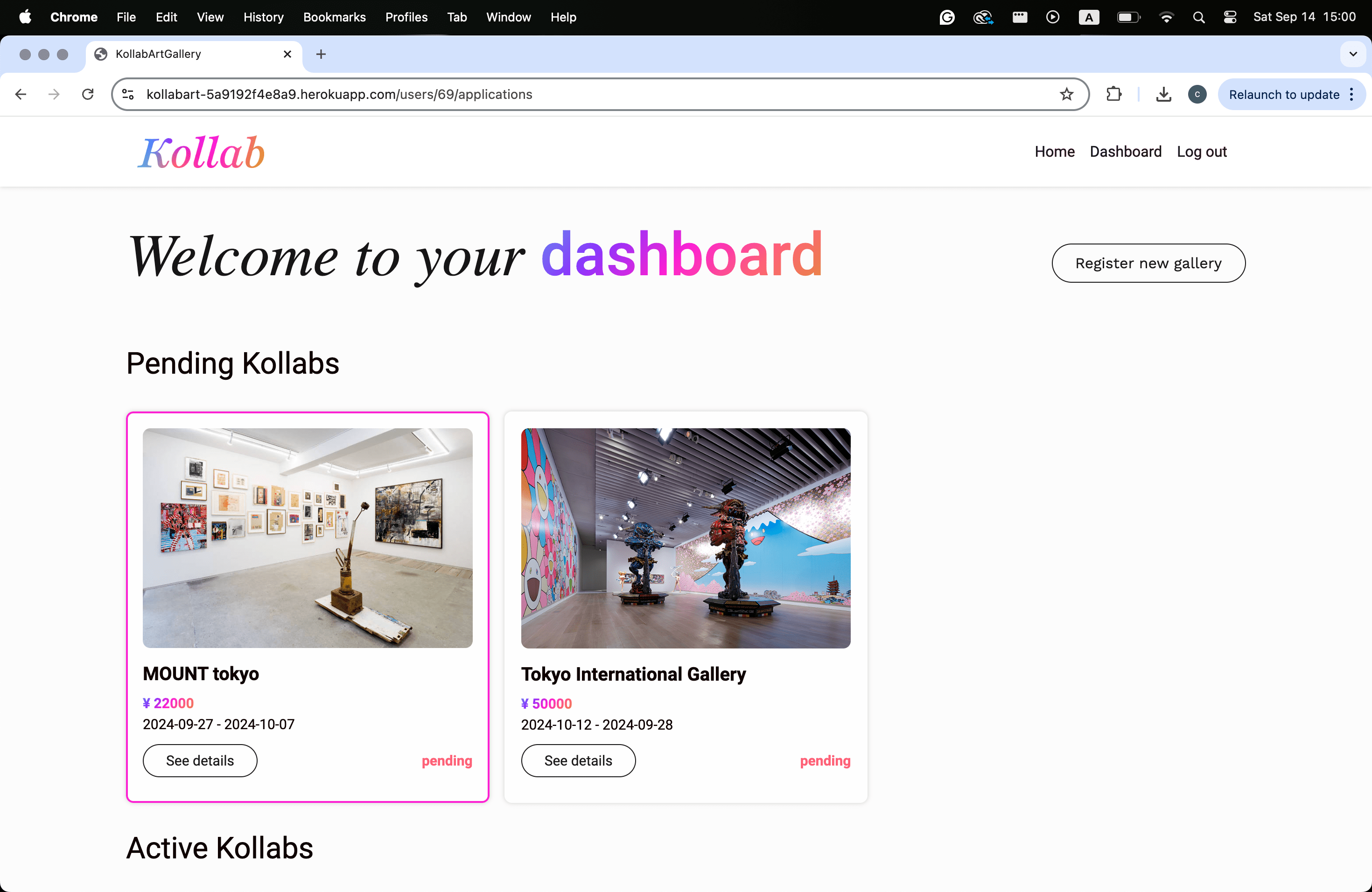Open the new tab plus button
1372x892 pixels.
click(x=321, y=54)
